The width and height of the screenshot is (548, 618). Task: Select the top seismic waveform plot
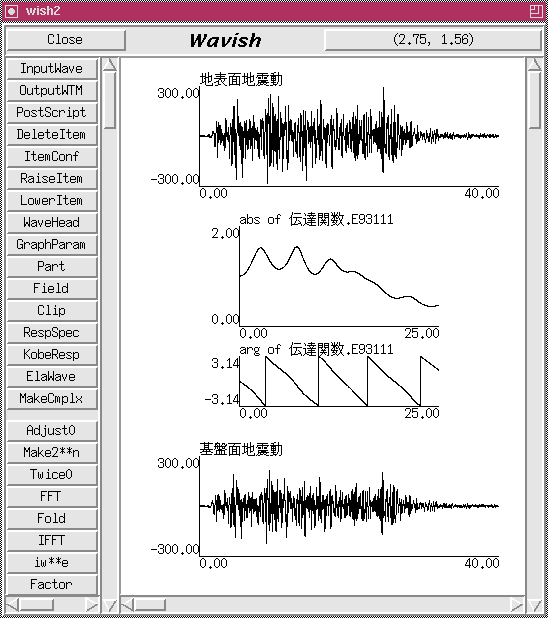349,136
